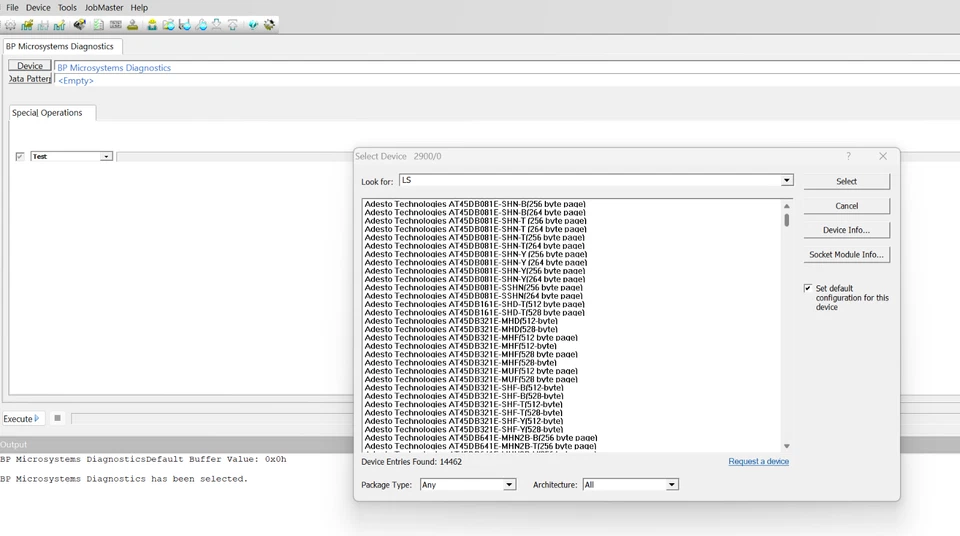
Task: Open Socket Module Info...
Action: [x=846, y=254]
